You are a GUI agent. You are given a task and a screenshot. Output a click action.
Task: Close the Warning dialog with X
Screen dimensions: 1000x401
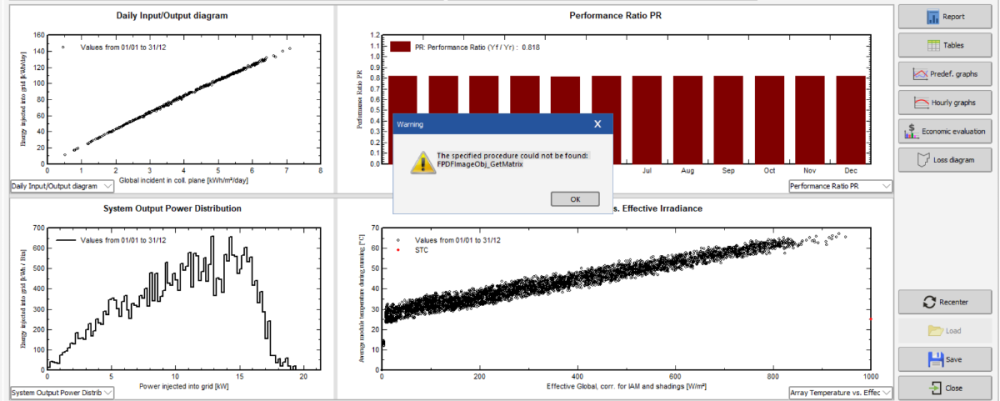[597, 125]
